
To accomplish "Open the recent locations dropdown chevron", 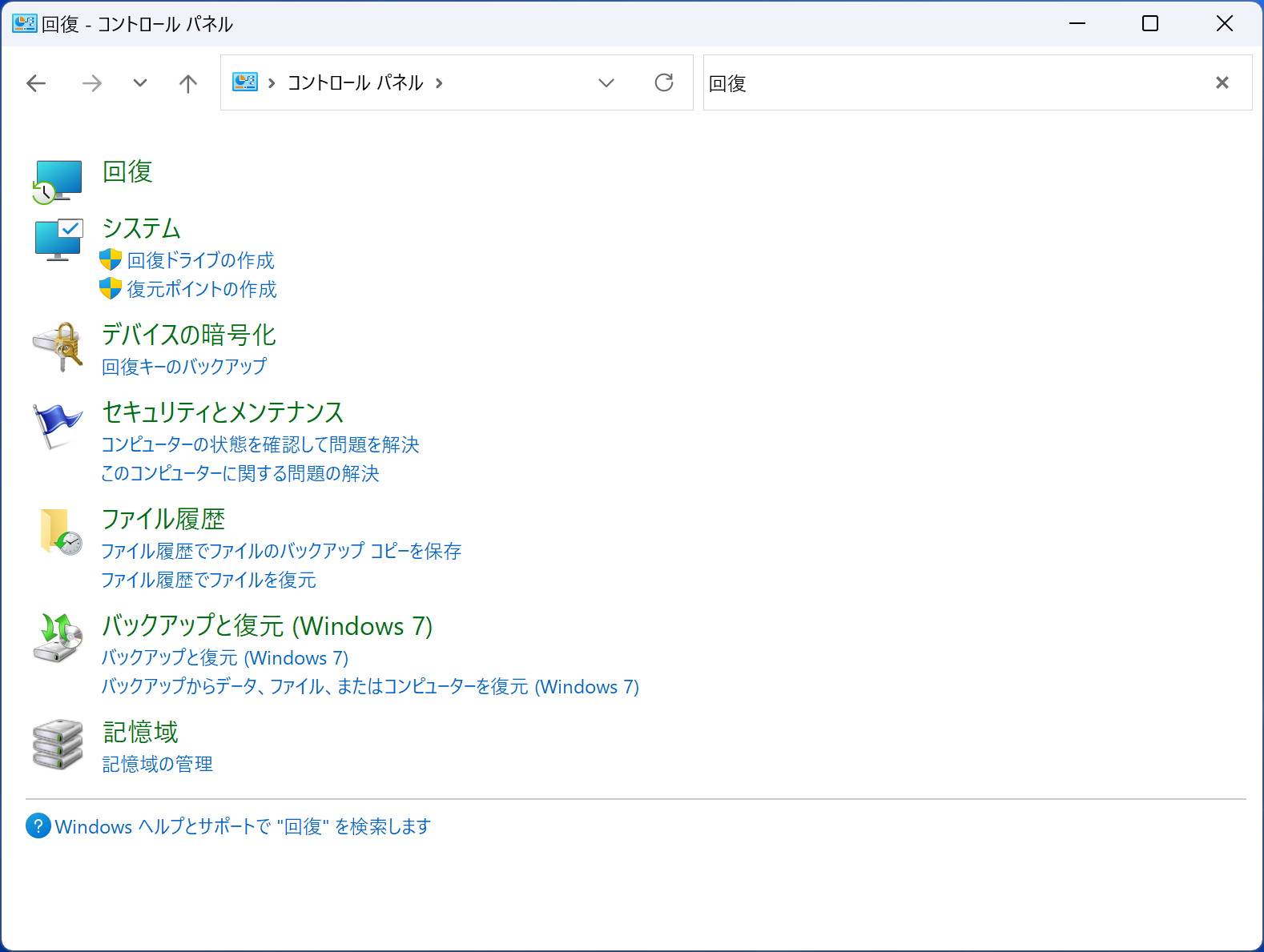I will [x=140, y=82].
